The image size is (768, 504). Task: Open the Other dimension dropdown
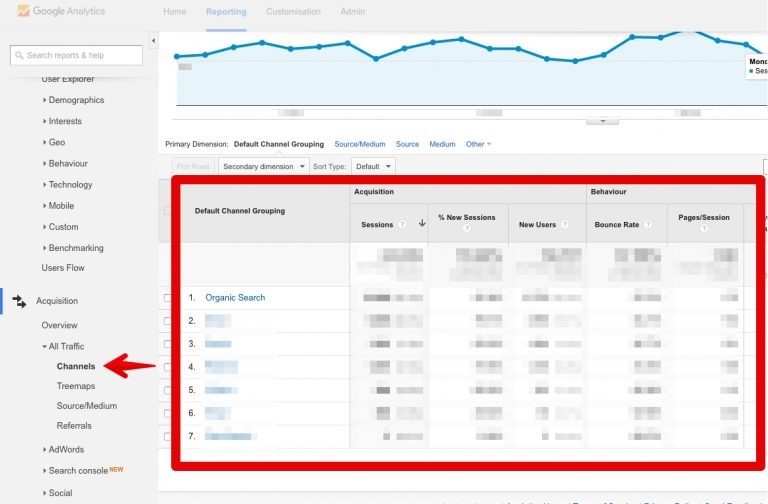478,144
